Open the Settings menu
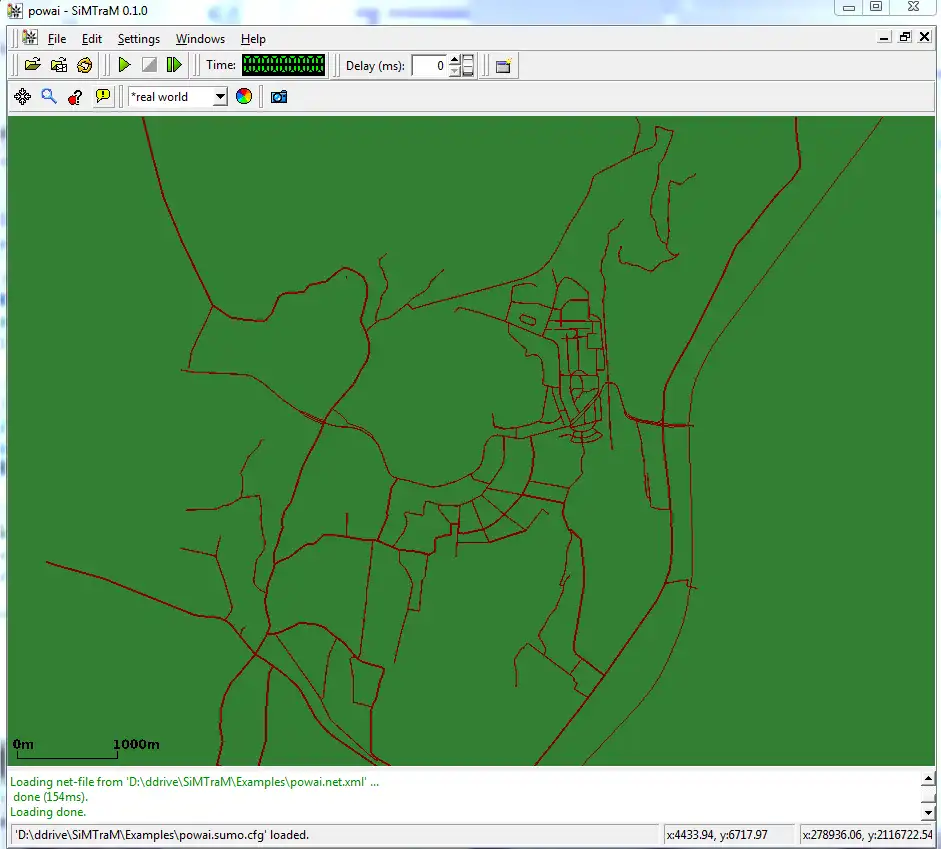The width and height of the screenshot is (941, 849). [138, 39]
